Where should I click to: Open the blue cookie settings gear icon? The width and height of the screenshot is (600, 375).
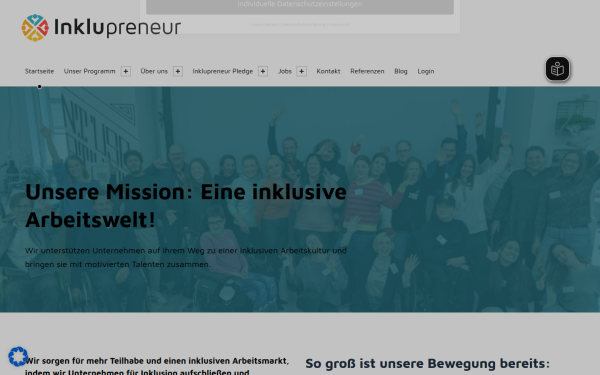(x=18, y=357)
